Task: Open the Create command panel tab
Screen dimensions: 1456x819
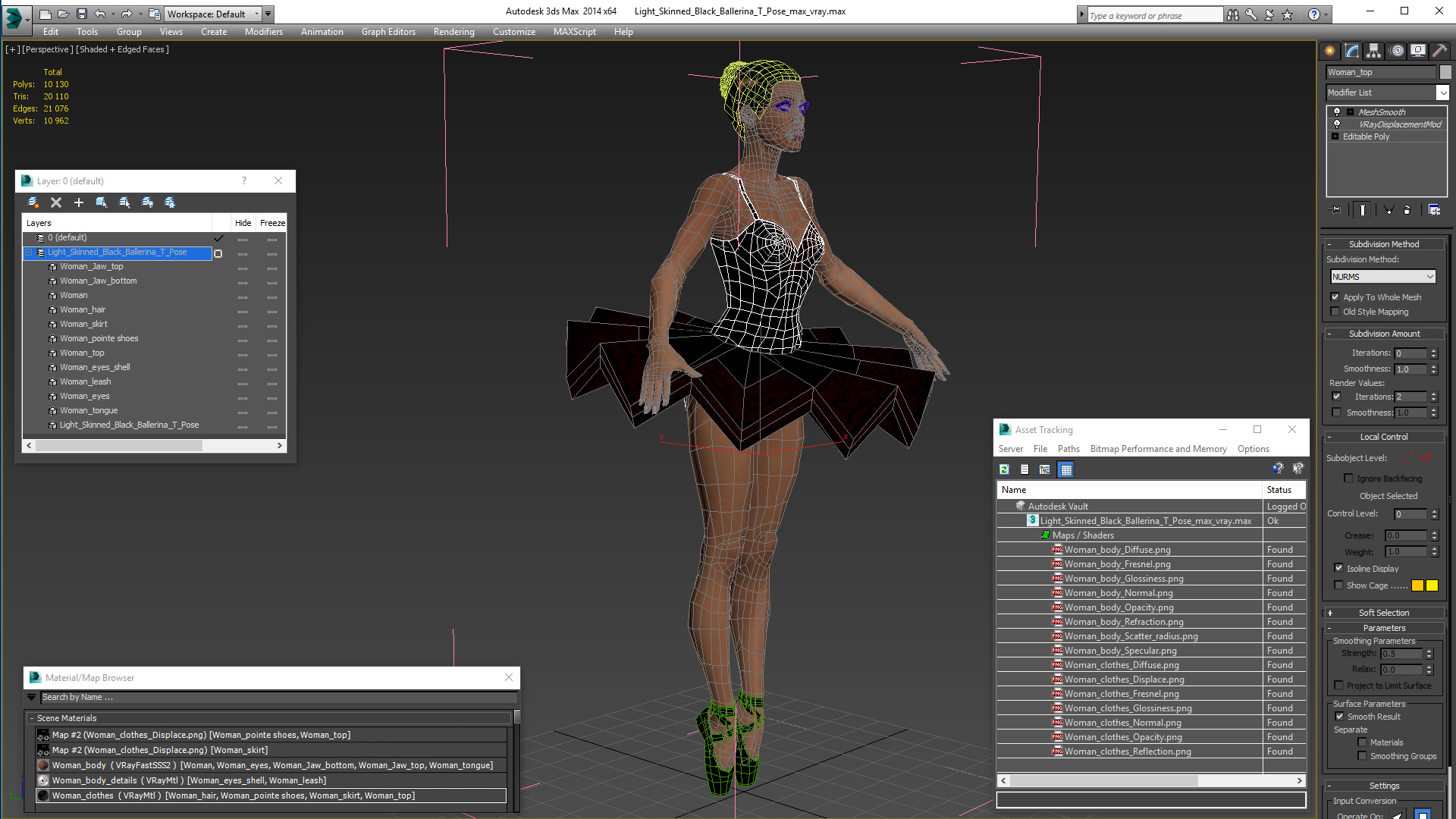Action: 1329,51
